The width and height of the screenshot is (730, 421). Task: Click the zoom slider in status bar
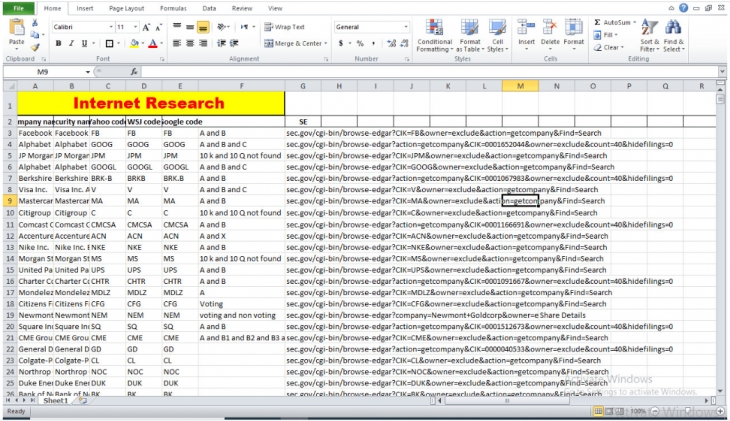point(688,411)
